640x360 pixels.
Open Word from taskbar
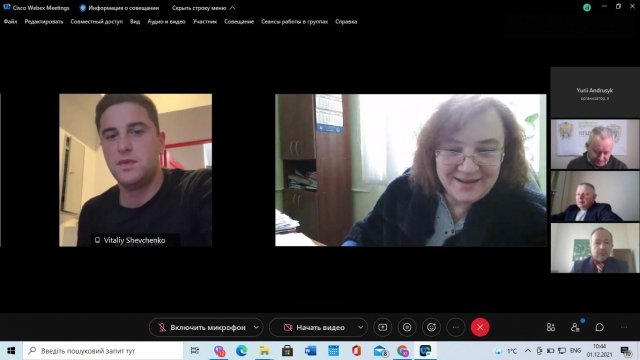(310, 351)
